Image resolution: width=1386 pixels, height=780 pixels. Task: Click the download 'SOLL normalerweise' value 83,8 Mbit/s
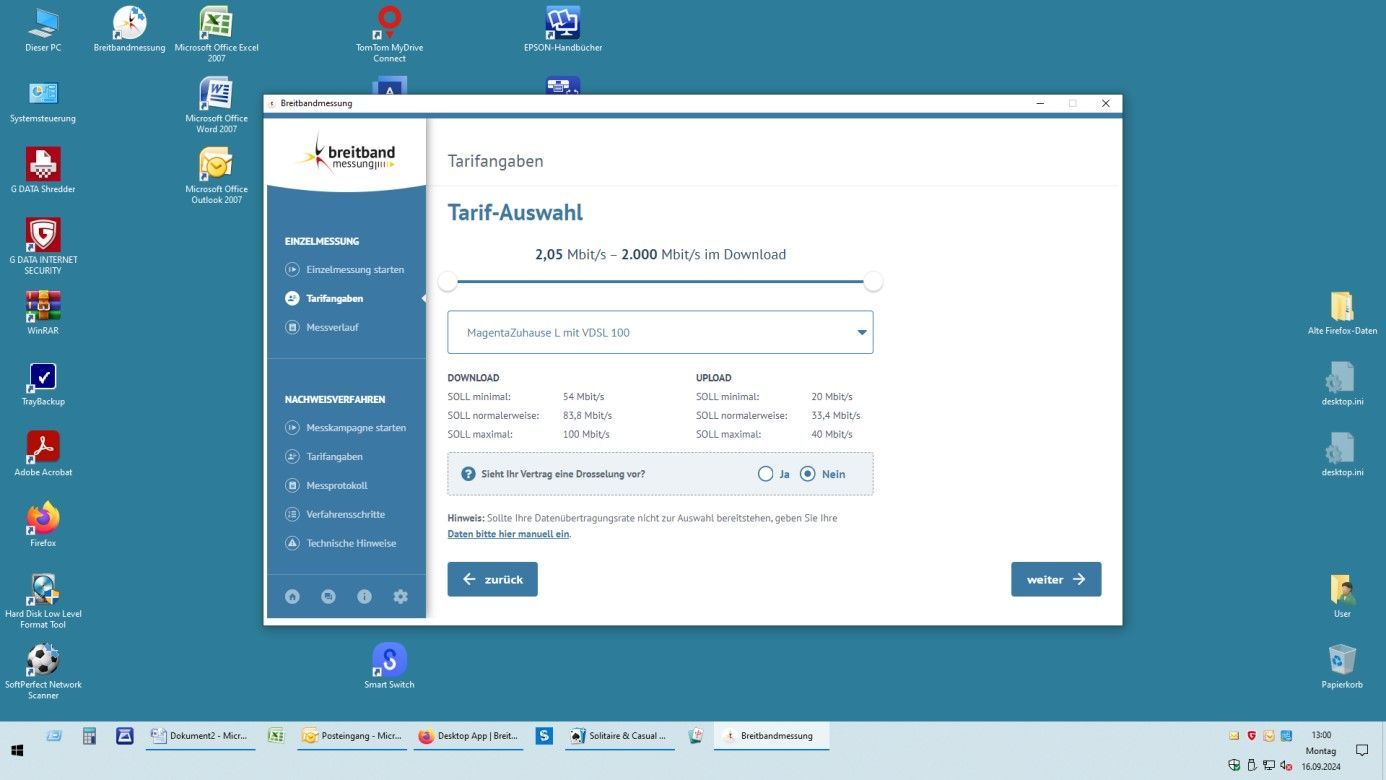point(588,415)
